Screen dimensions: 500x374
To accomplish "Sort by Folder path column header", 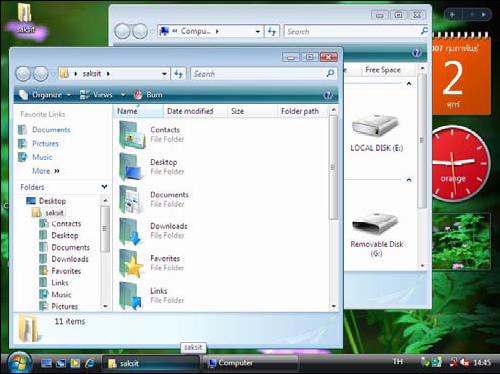I will [303, 111].
